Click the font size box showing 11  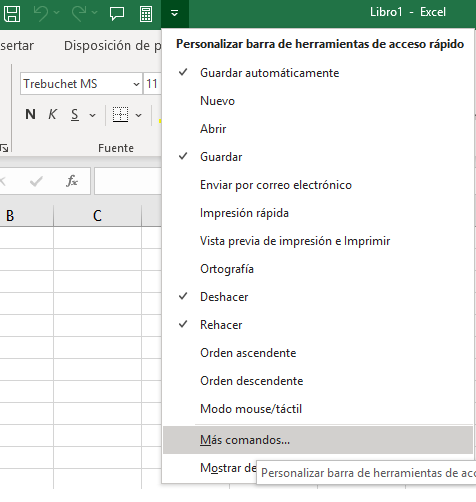coord(152,84)
